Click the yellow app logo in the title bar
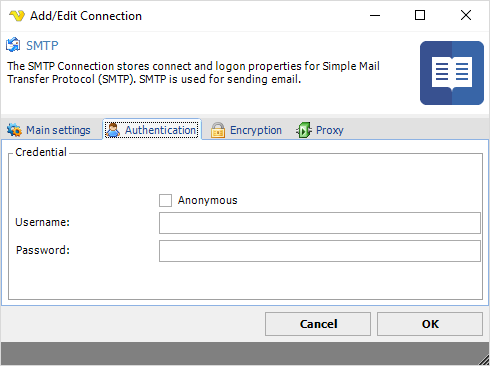This screenshot has width=490, height=366. (x=17, y=16)
